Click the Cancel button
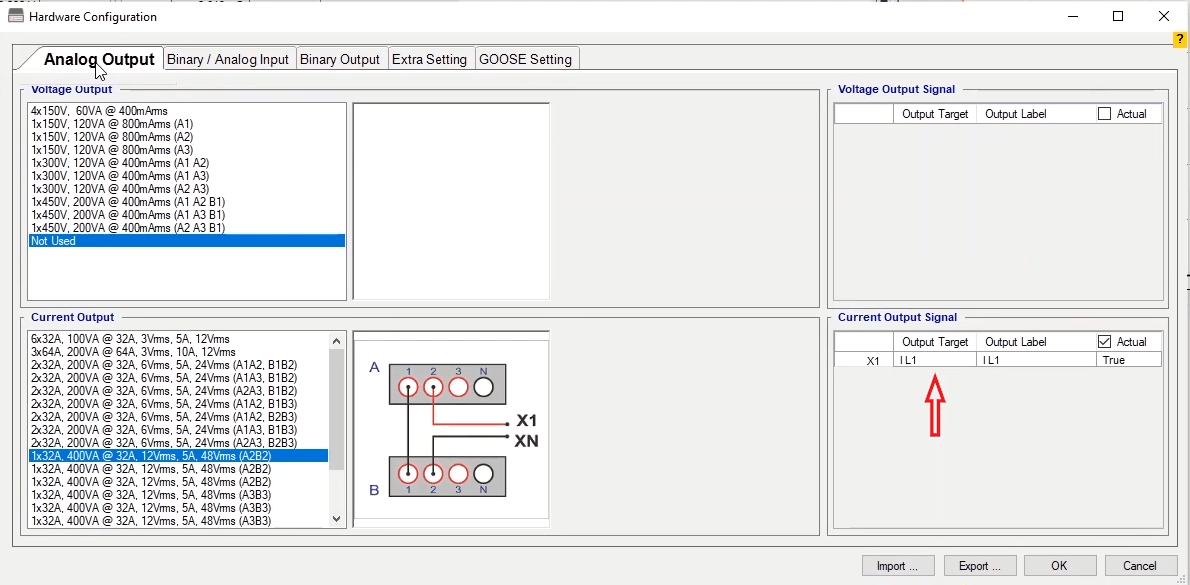 coord(1139,566)
